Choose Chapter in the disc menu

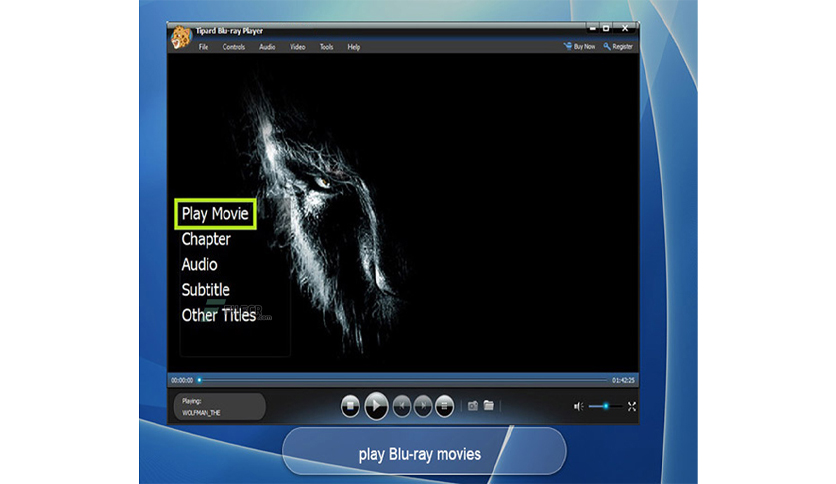tap(206, 239)
